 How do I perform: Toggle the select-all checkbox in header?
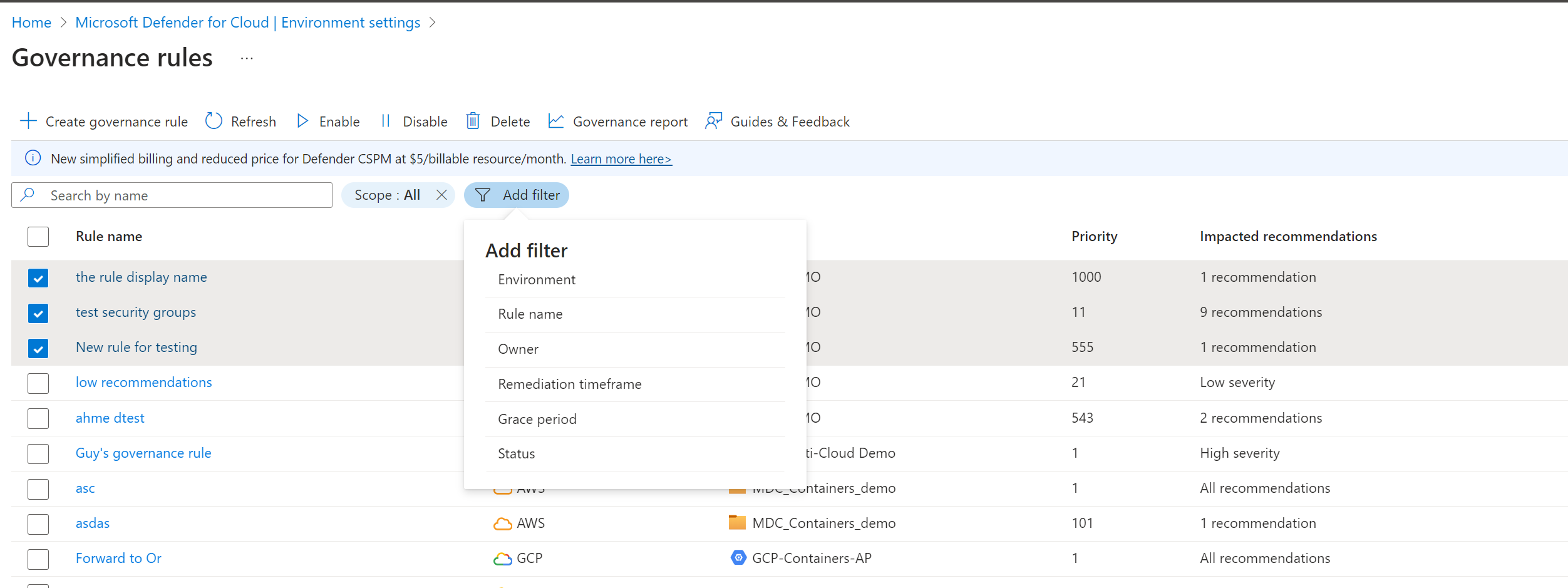click(38, 237)
